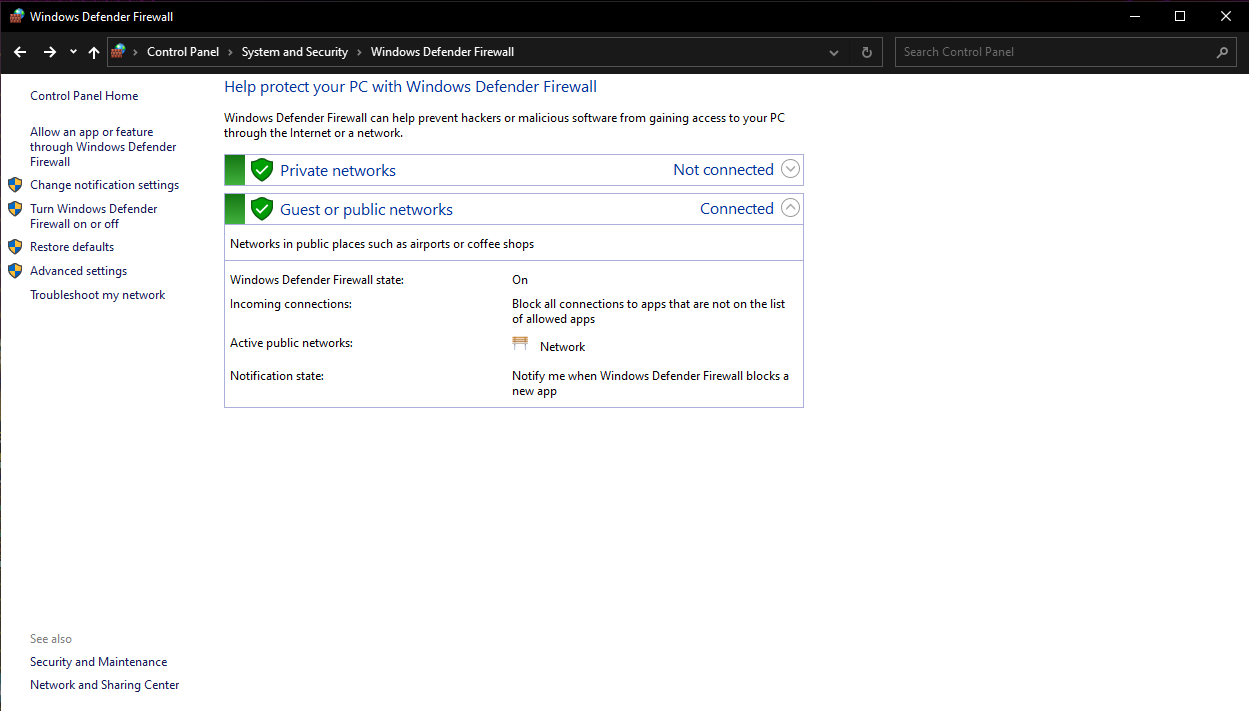Screen dimensions: 1249x711
Task: Click the green shield checkmark on Private networks
Action: (x=261, y=168)
